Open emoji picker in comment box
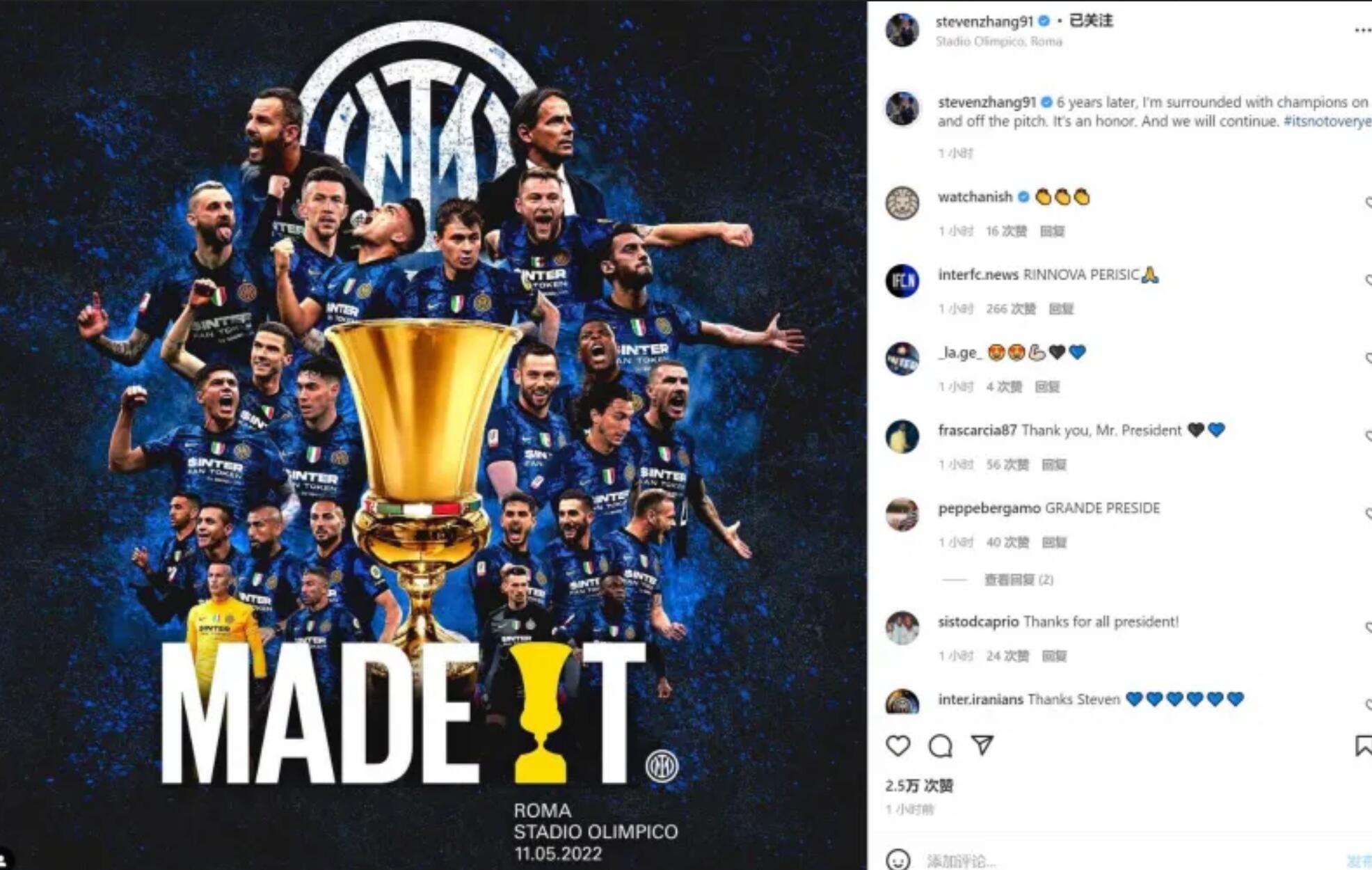Screen dimensions: 1372x870 pos(898,860)
